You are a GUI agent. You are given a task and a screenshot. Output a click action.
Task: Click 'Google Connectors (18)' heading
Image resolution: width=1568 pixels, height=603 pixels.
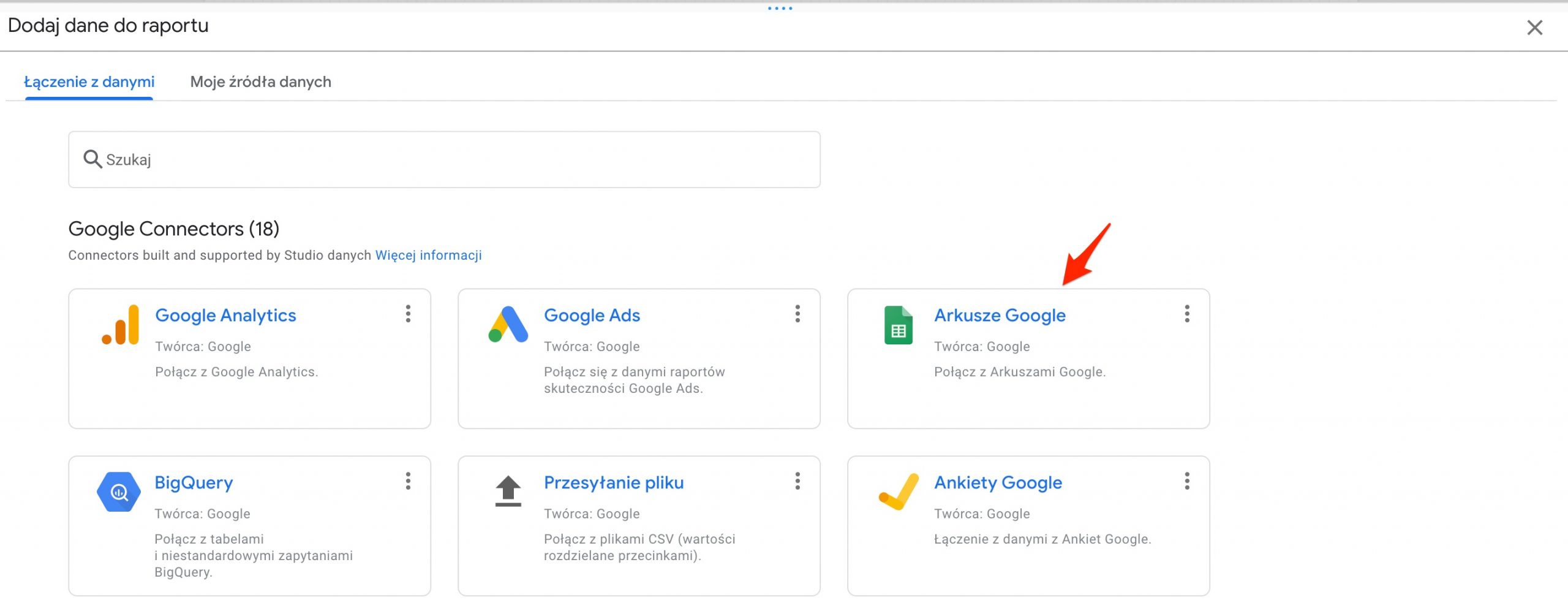pos(174,229)
